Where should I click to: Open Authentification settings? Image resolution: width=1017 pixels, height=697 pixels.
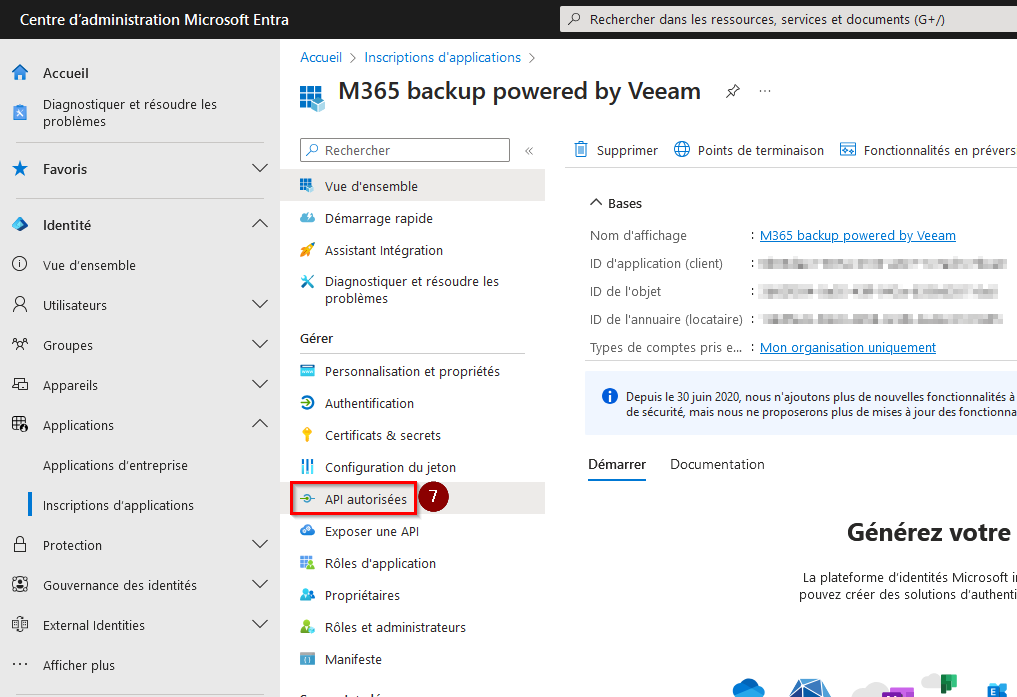369,403
